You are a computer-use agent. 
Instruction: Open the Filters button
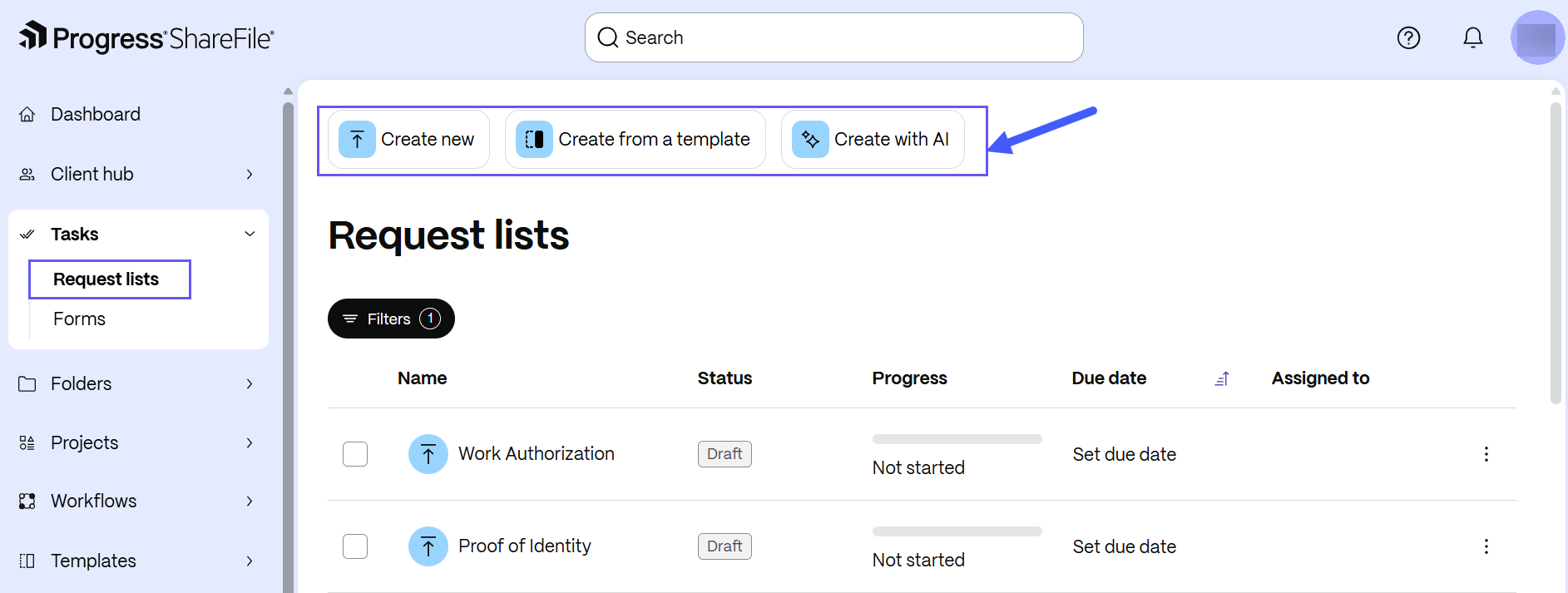(x=391, y=319)
